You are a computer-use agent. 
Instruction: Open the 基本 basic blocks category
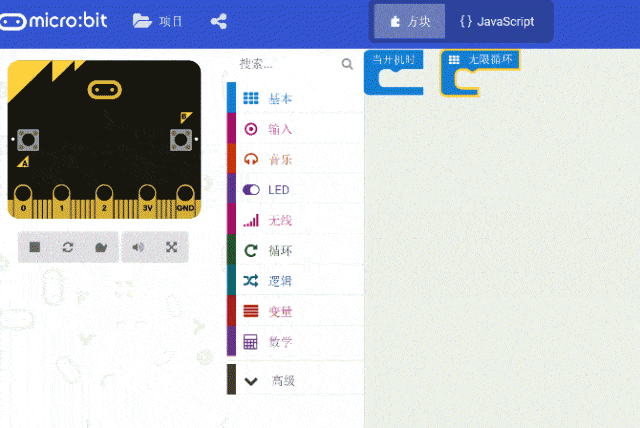coord(281,98)
